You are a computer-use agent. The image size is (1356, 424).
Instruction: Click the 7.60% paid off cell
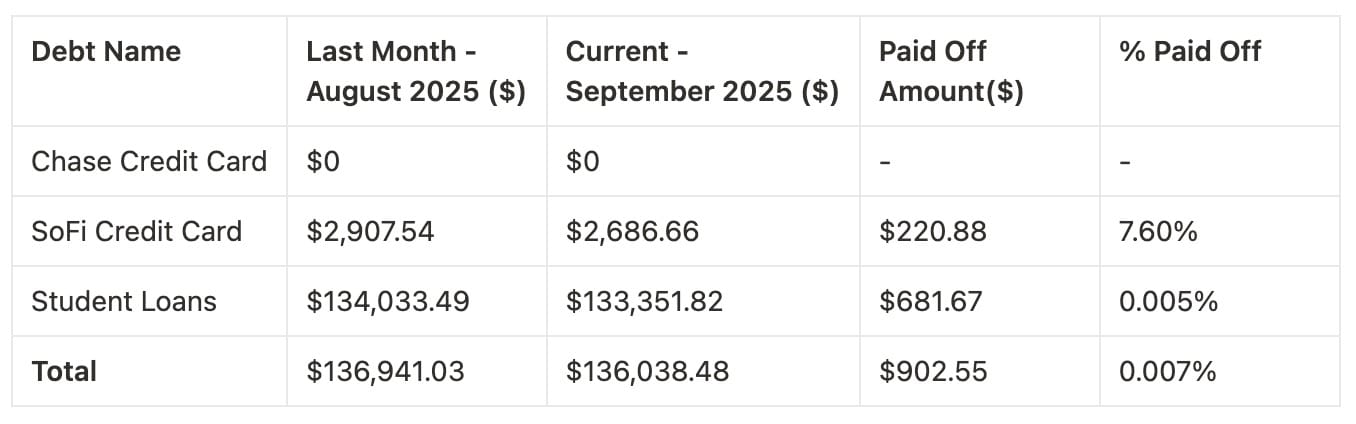click(x=1158, y=231)
